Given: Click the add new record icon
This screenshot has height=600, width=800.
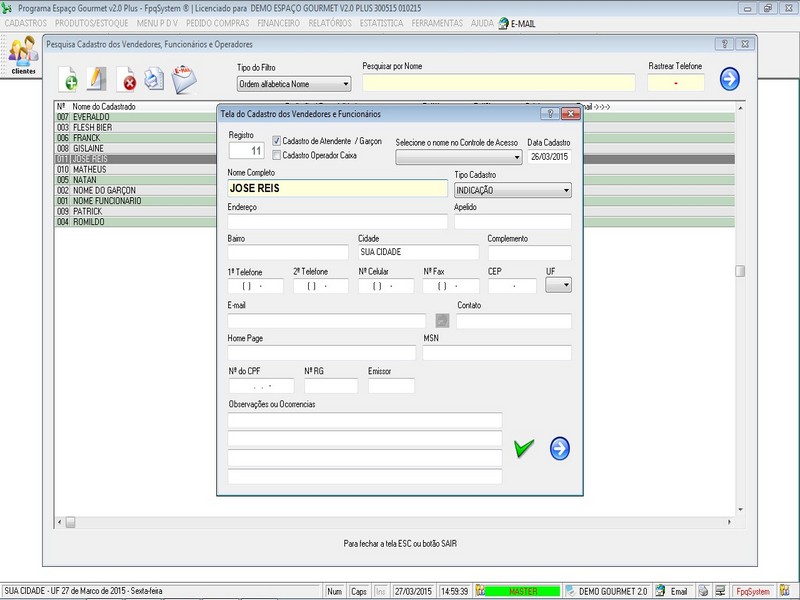Looking at the screenshot, I should click(69, 80).
